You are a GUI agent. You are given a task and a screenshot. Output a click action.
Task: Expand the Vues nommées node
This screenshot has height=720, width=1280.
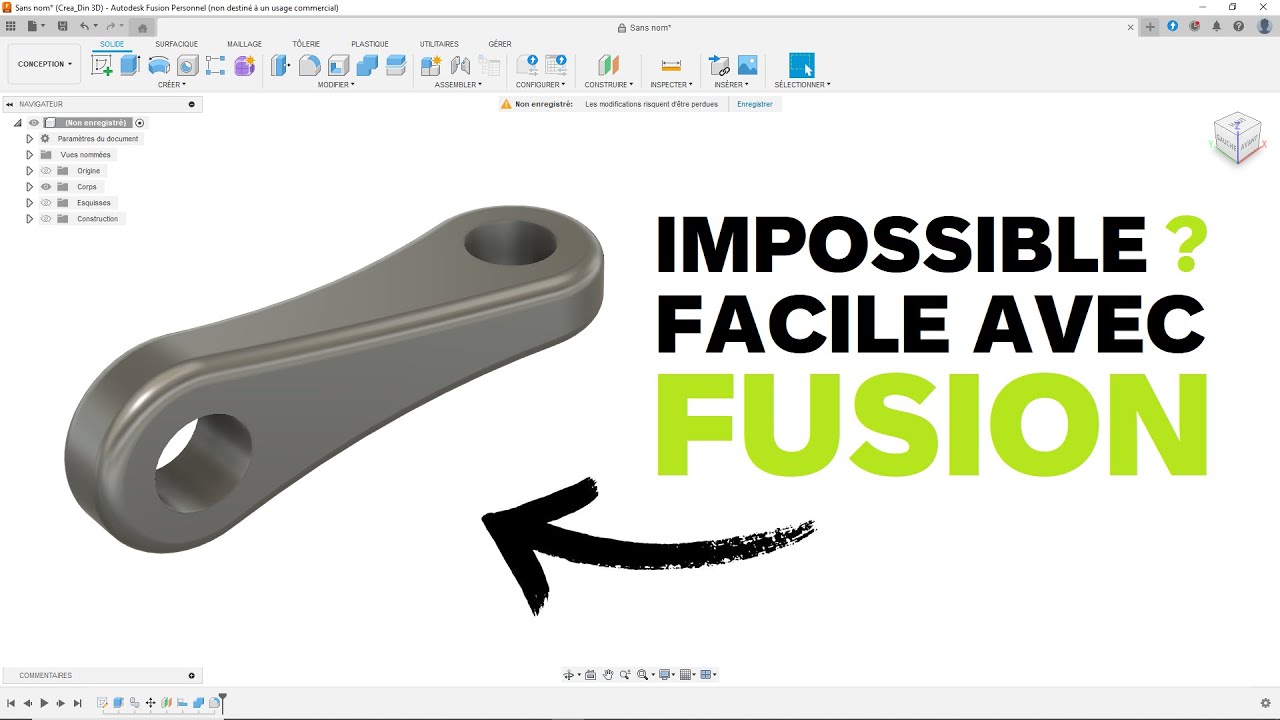click(29, 155)
